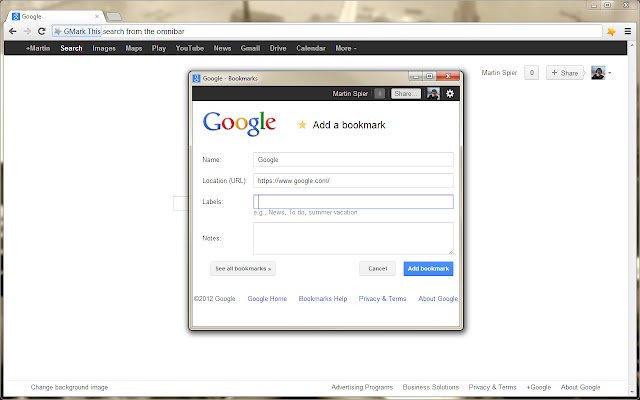Screen dimensions: 640x400
Task: Select the Google browser tab
Action: pyautogui.click(x=56, y=17)
